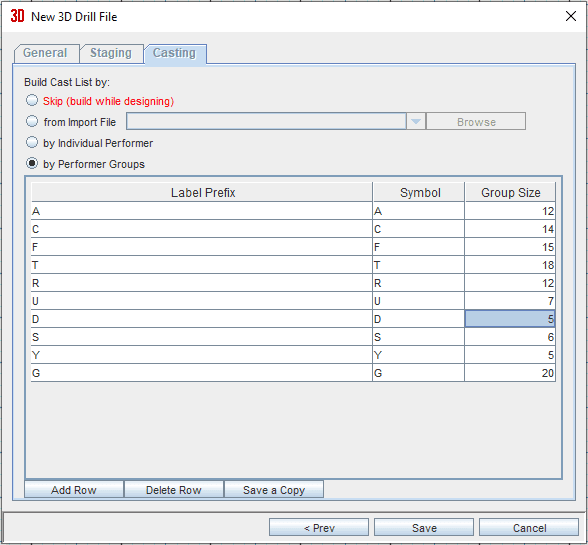The height and width of the screenshot is (545, 588).
Task: Click Symbol cell in row S
Action: (x=419, y=337)
